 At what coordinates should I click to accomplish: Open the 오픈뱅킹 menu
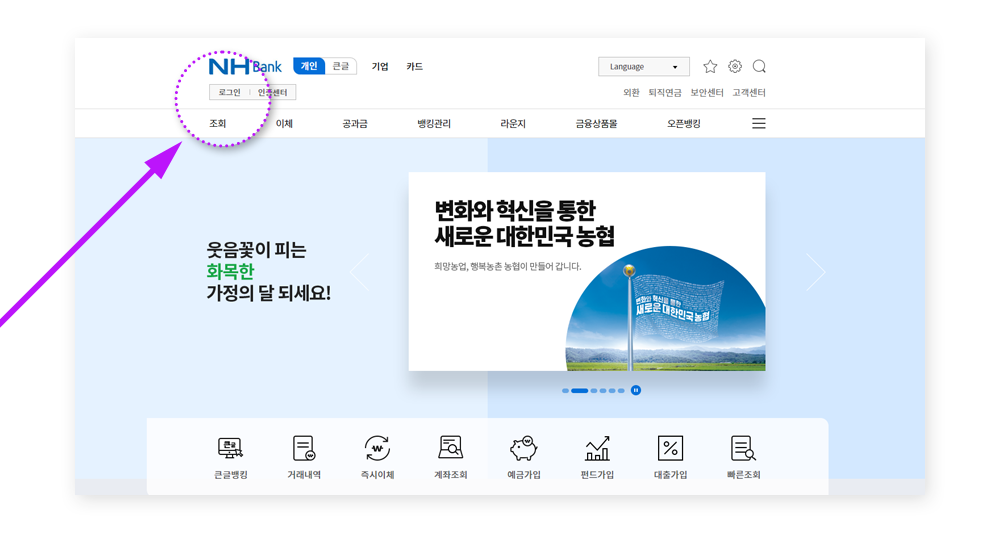click(684, 124)
